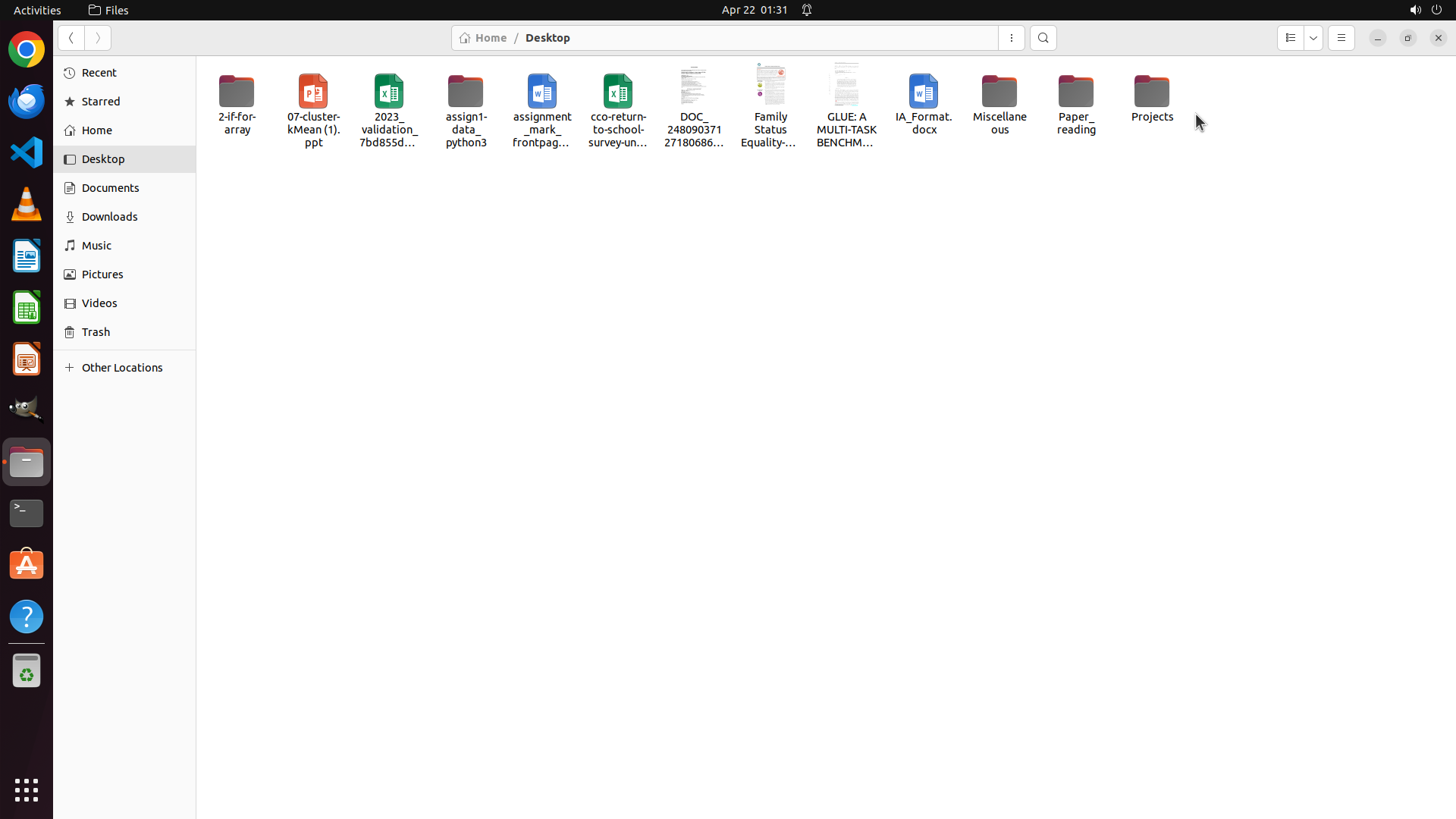
Task: Select the IA_Format.docx file icon
Action: pos(923,93)
